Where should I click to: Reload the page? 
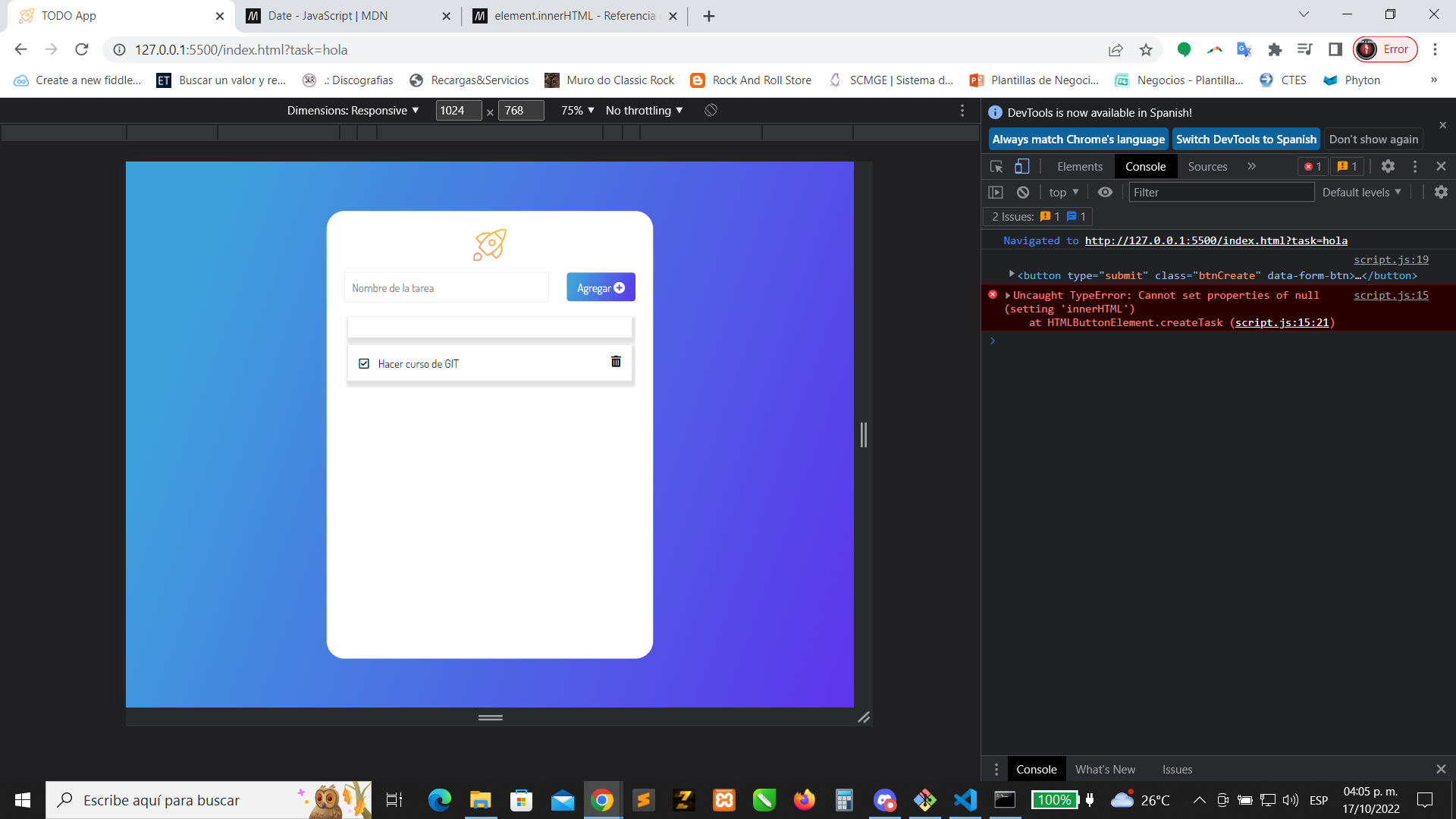(82, 50)
